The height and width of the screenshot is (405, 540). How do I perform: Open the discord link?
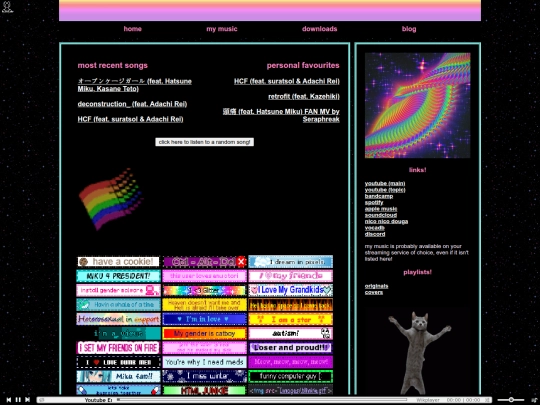point(375,234)
